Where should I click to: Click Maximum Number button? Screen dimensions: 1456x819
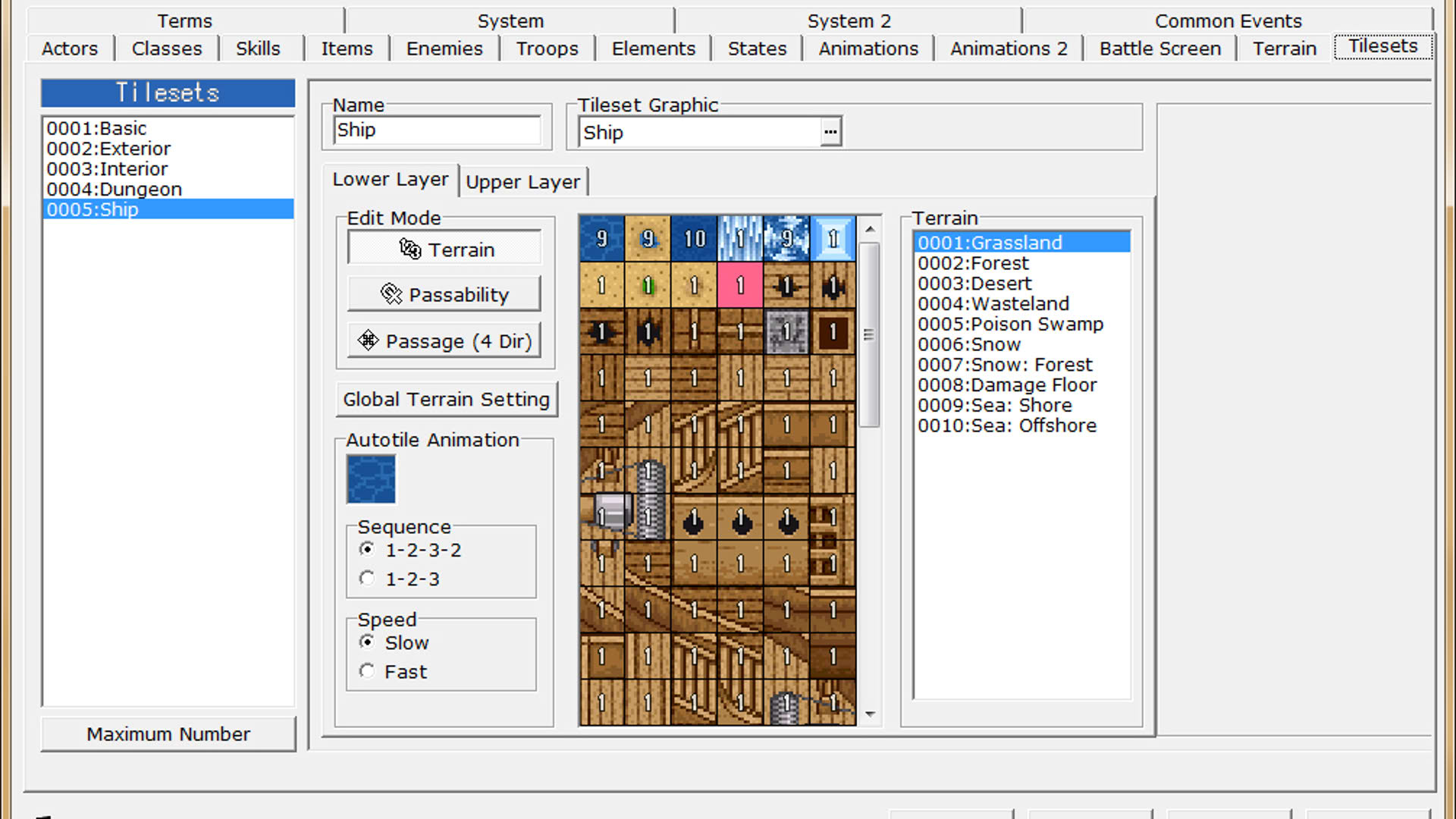pos(168,734)
